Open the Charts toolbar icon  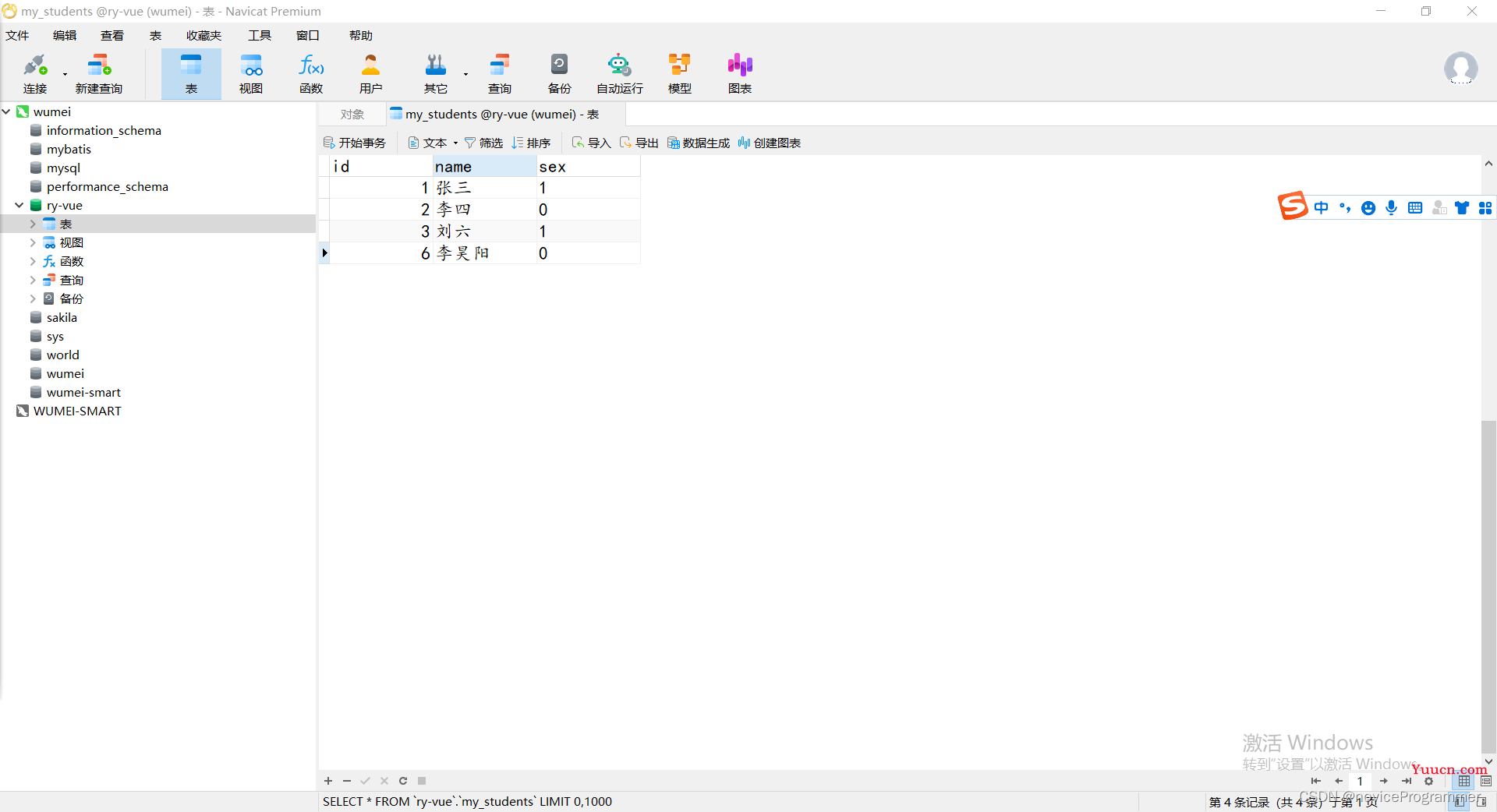(x=739, y=73)
